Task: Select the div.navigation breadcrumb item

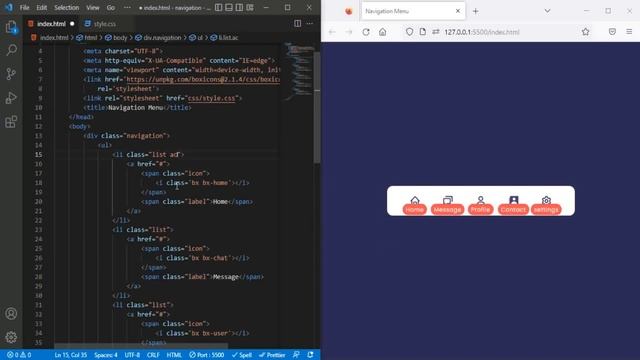Action: [158, 38]
